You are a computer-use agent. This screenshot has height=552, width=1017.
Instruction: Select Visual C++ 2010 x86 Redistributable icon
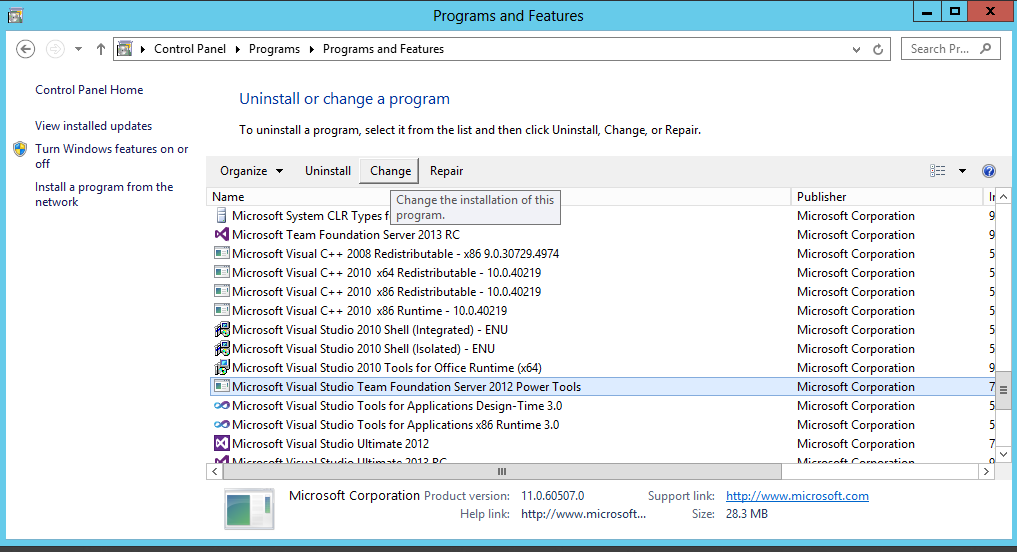[222, 291]
